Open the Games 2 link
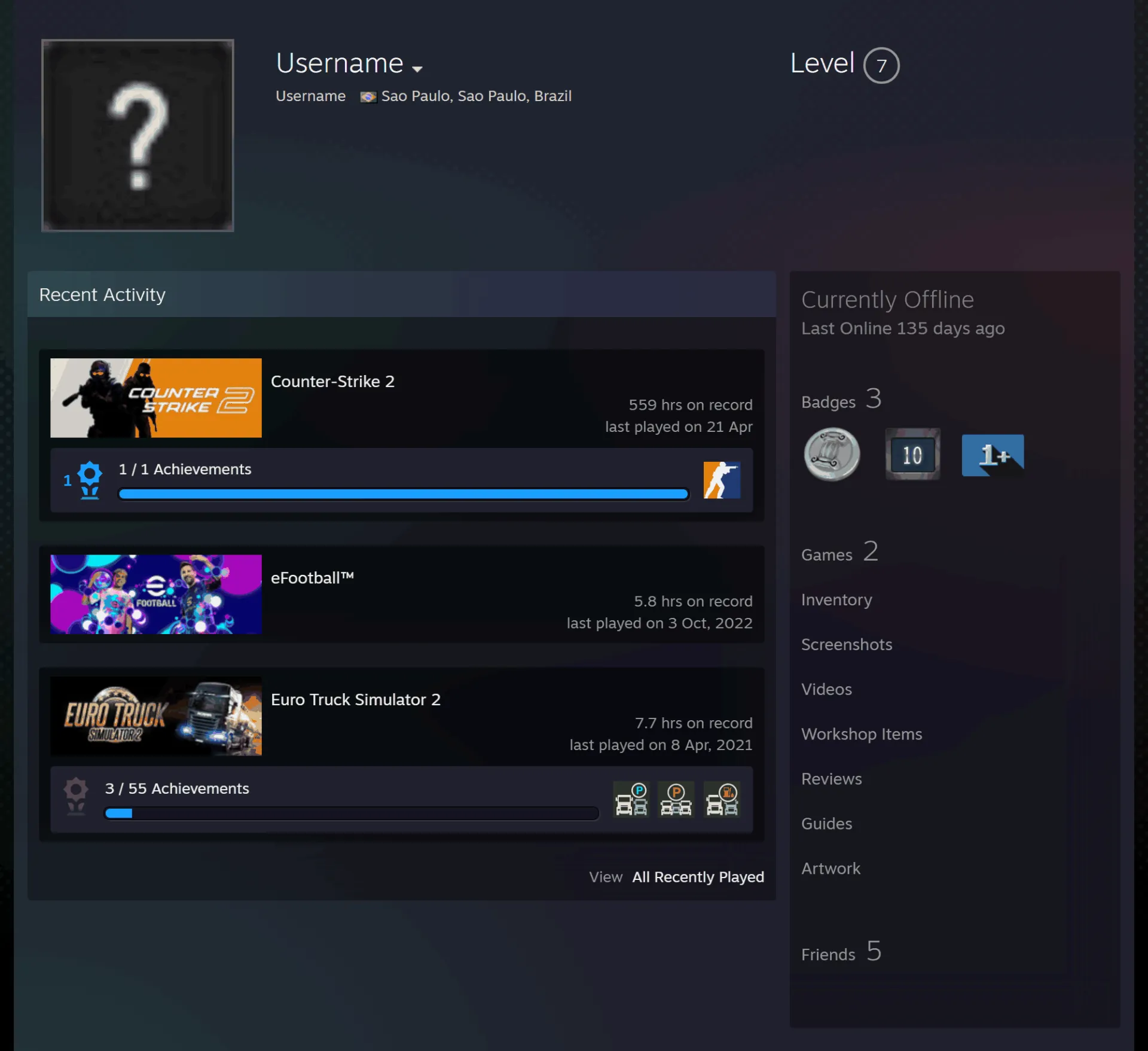 point(839,552)
